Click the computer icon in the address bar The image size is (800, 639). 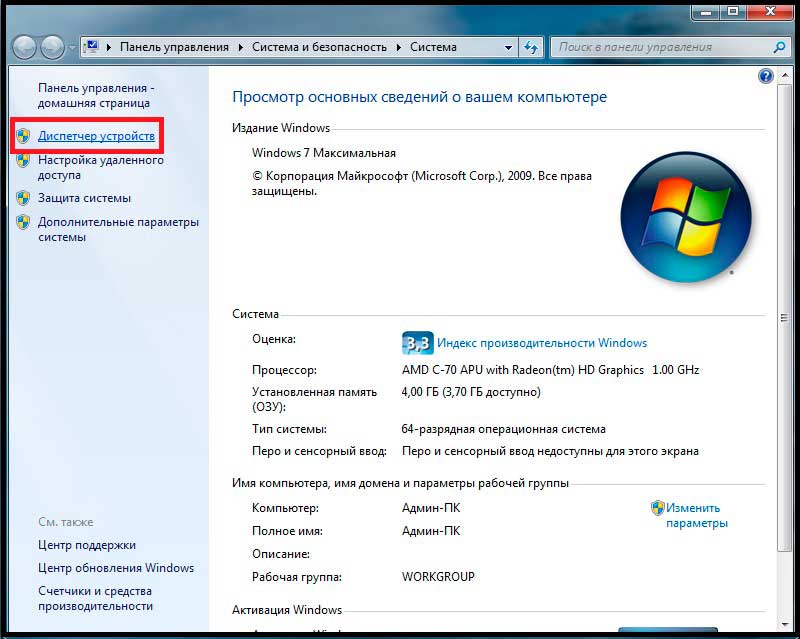pos(92,47)
